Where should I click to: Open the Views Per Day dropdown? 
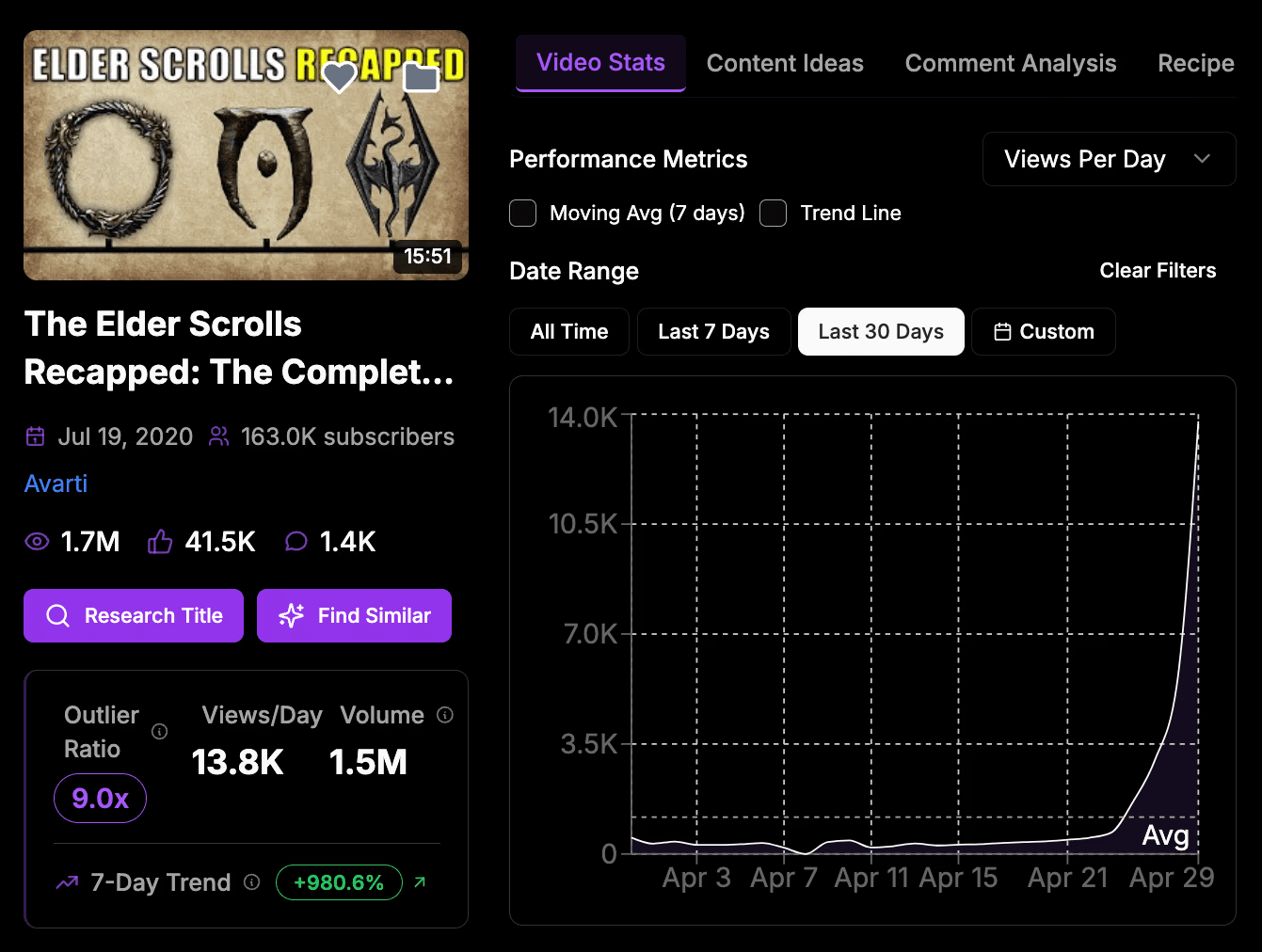[1109, 159]
